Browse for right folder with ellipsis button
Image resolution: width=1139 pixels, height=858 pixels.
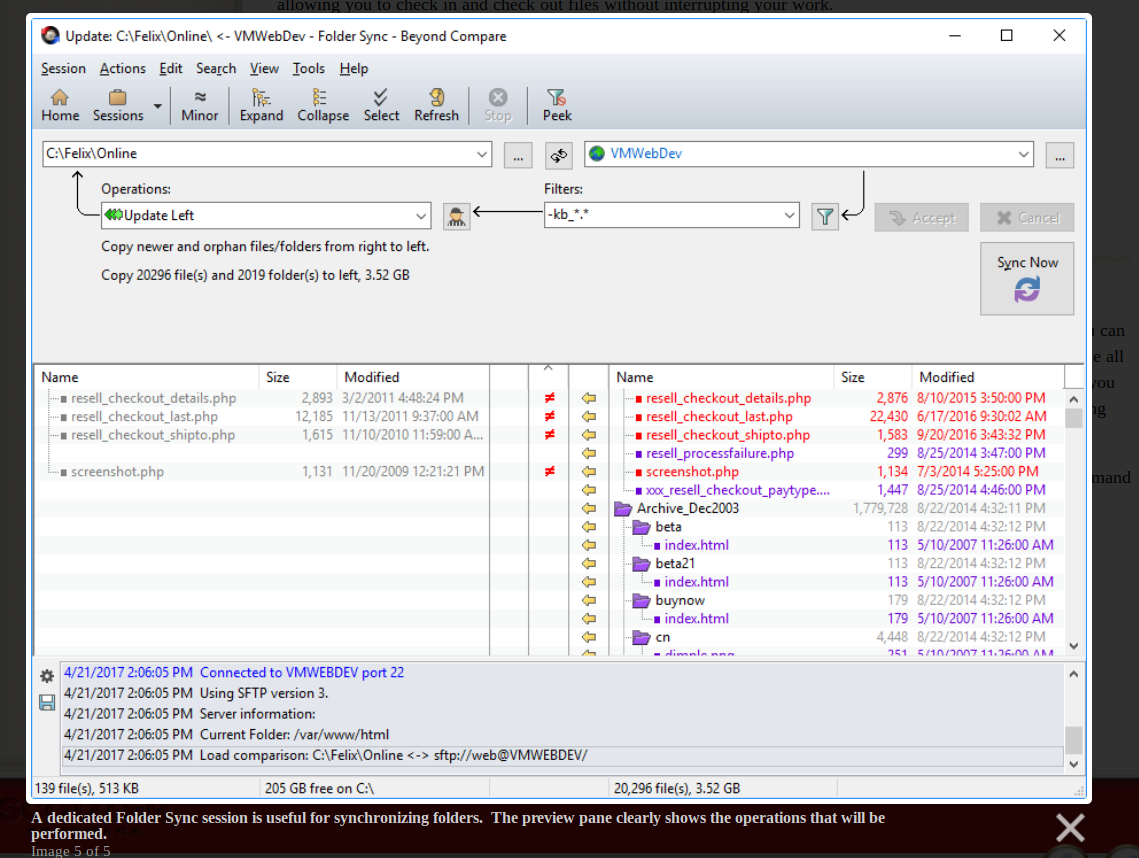tap(1060, 155)
